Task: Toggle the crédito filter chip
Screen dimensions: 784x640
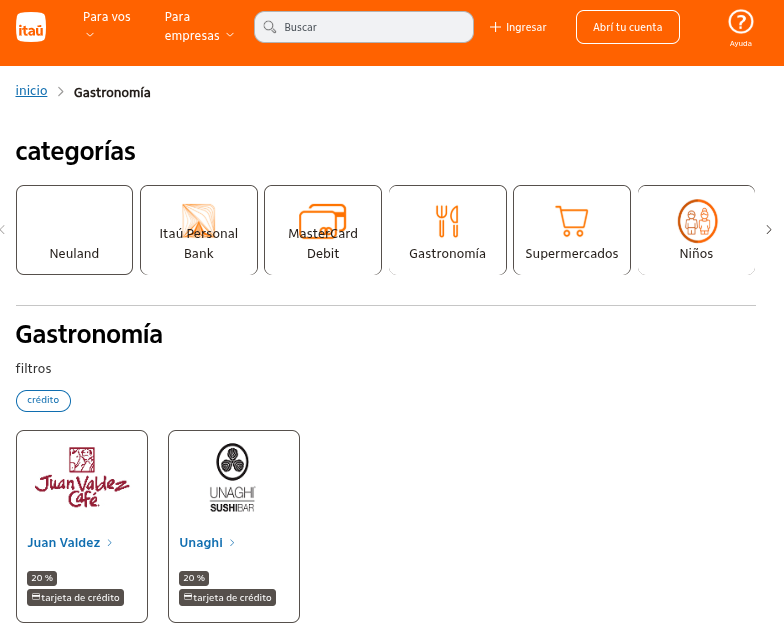Action: pos(43,400)
